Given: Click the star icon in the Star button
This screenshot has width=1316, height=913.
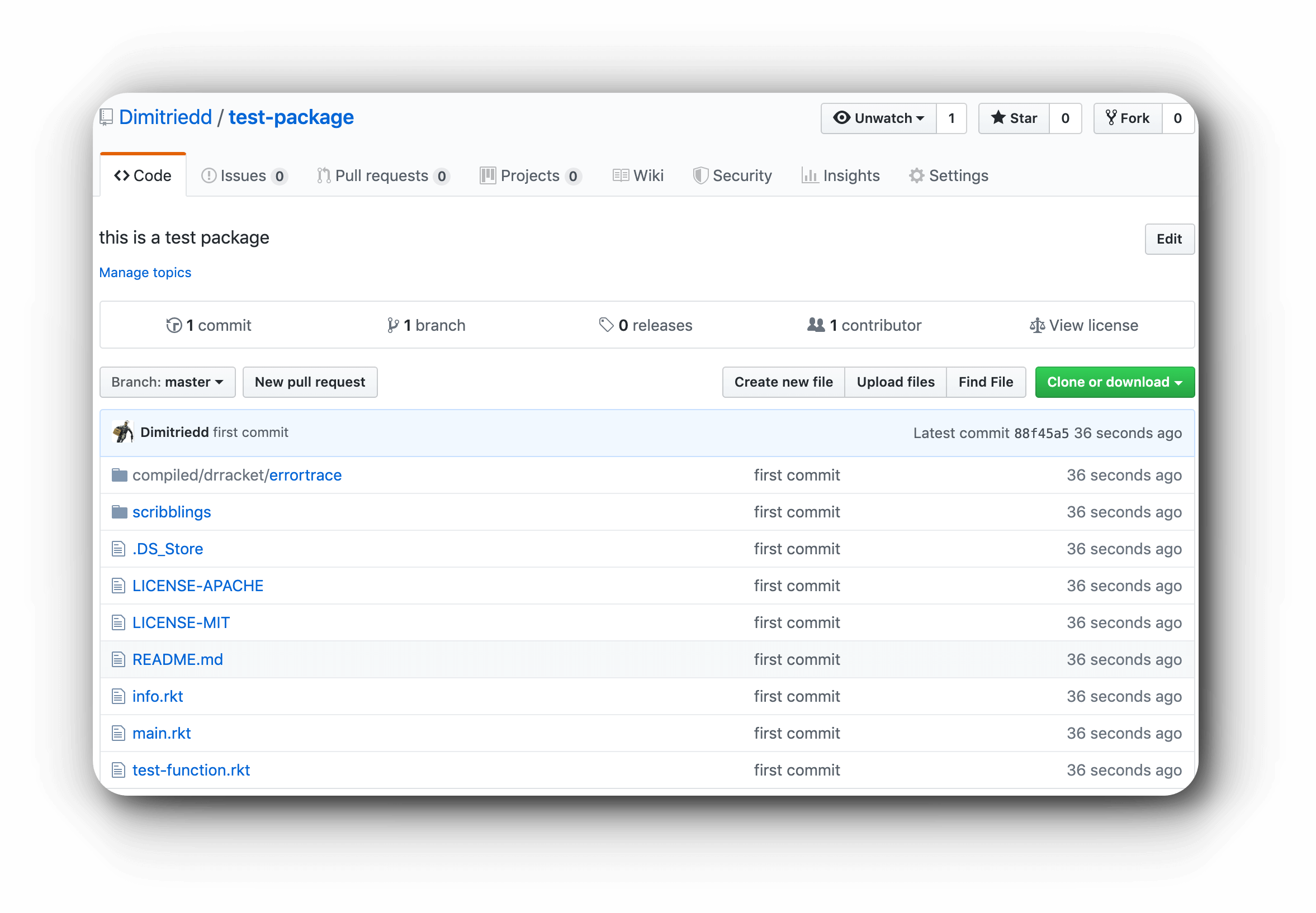Looking at the screenshot, I should 998,117.
